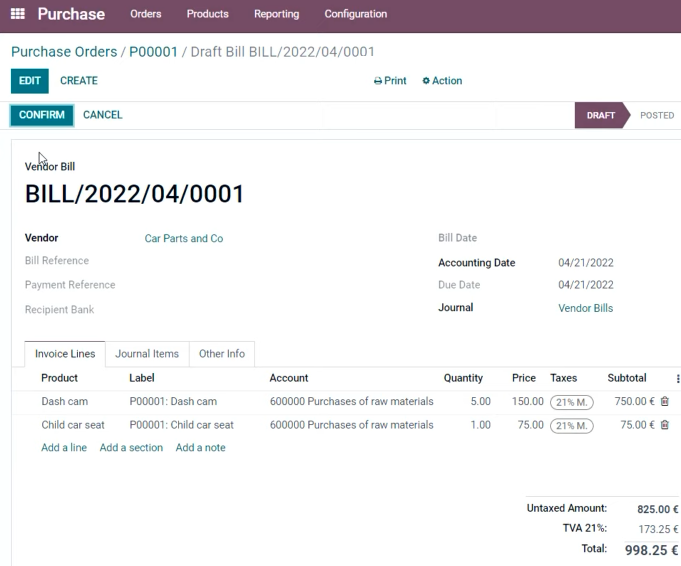Click the Recipient Bank label

coord(60,310)
